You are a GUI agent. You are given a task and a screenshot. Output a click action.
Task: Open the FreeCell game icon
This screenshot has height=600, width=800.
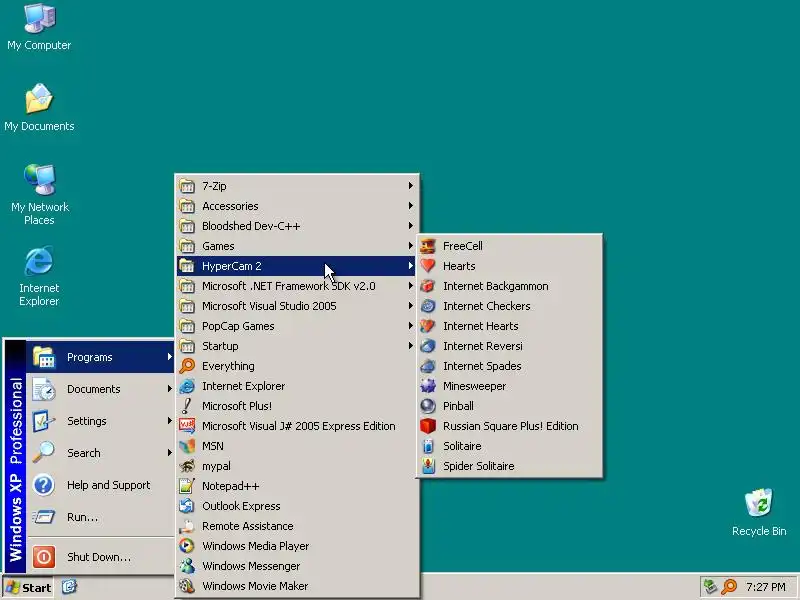pyautogui.click(x=428, y=246)
